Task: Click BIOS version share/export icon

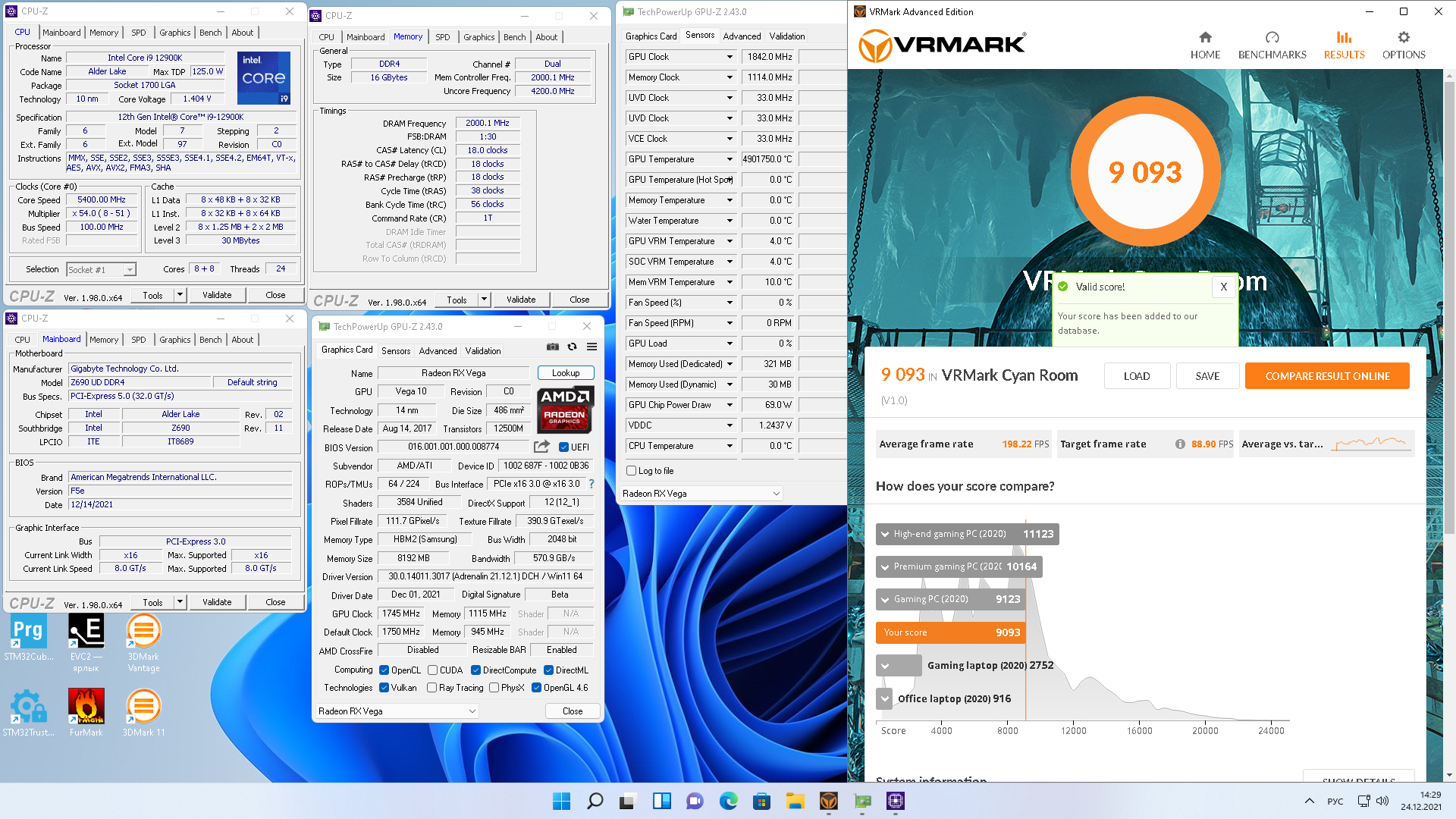Action: coord(541,447)
